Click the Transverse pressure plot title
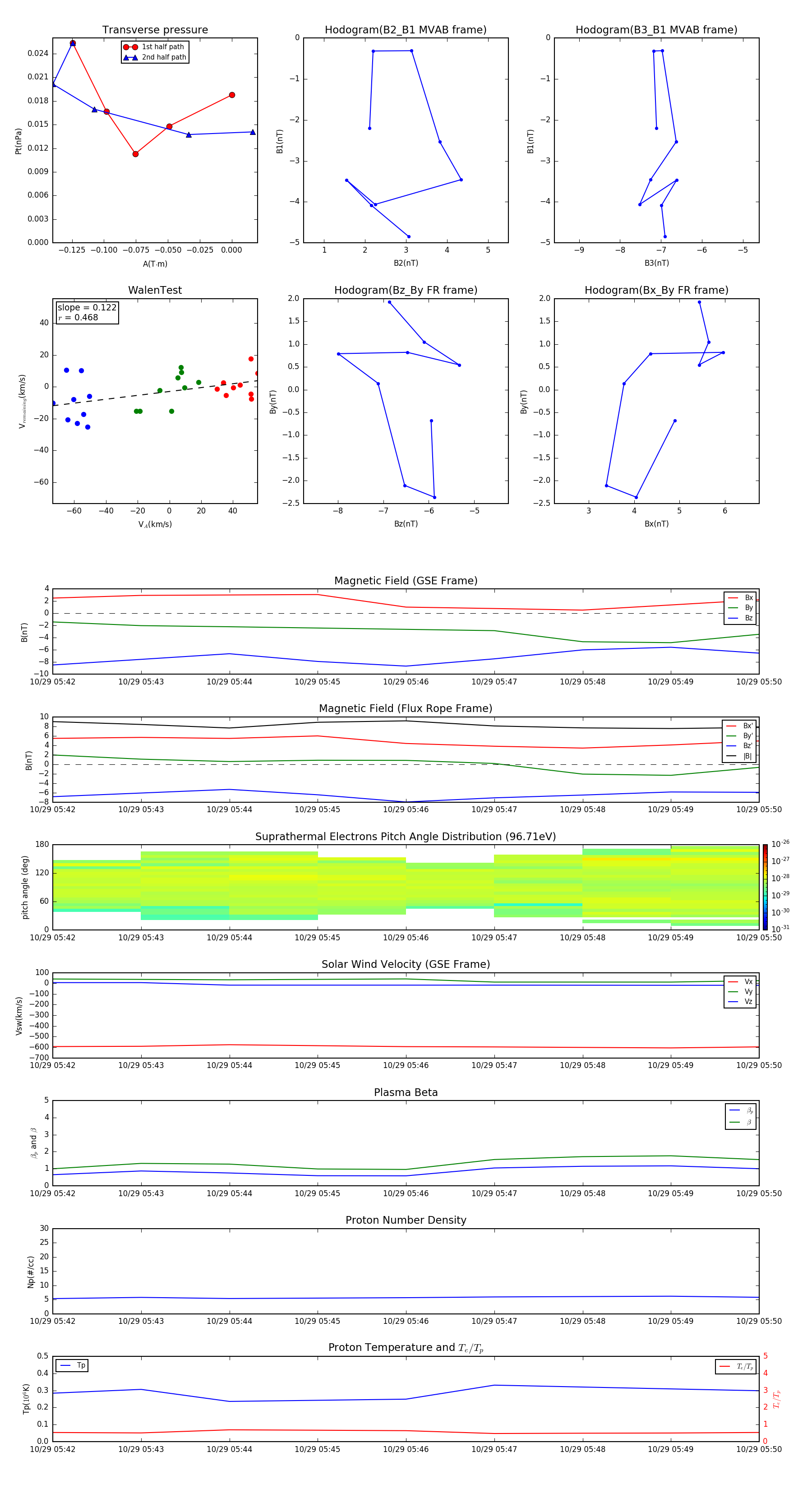This screenshot has height=1489, width=812. pos(155,29)
